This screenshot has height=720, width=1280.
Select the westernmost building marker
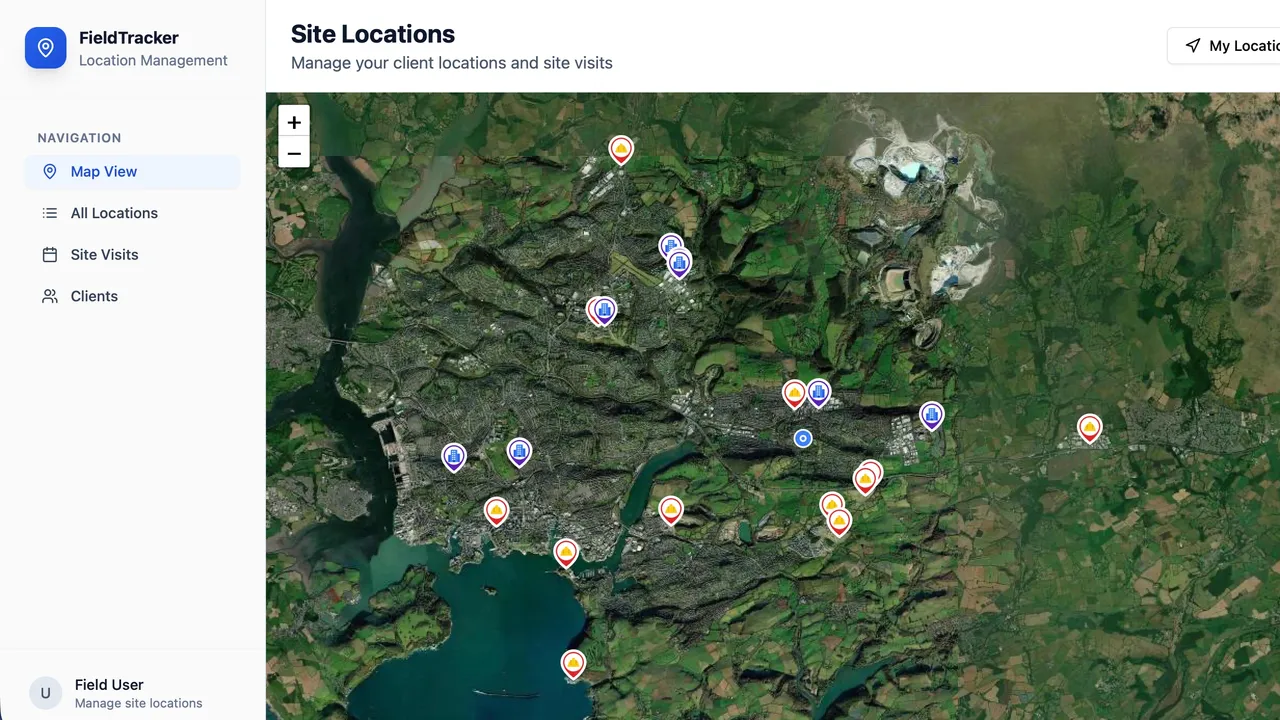click(454, 458)
